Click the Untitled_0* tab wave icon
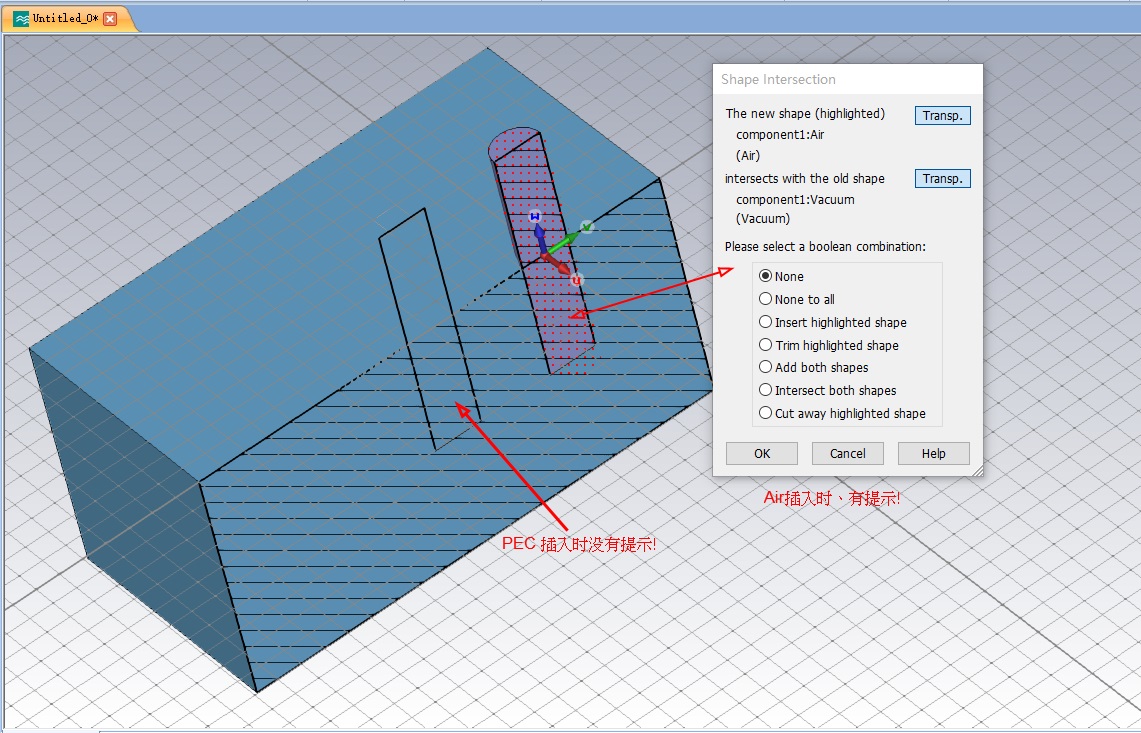Viewport: 1141px width, 733px height. [x=21, y=19]
